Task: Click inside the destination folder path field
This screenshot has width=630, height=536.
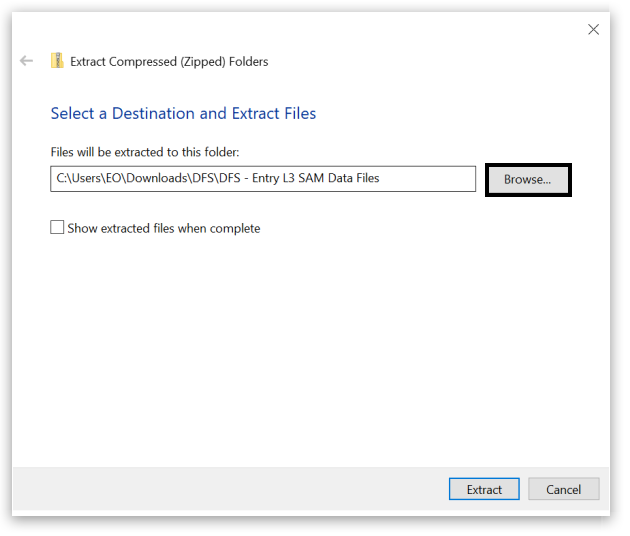Action: tap(262, 179)
